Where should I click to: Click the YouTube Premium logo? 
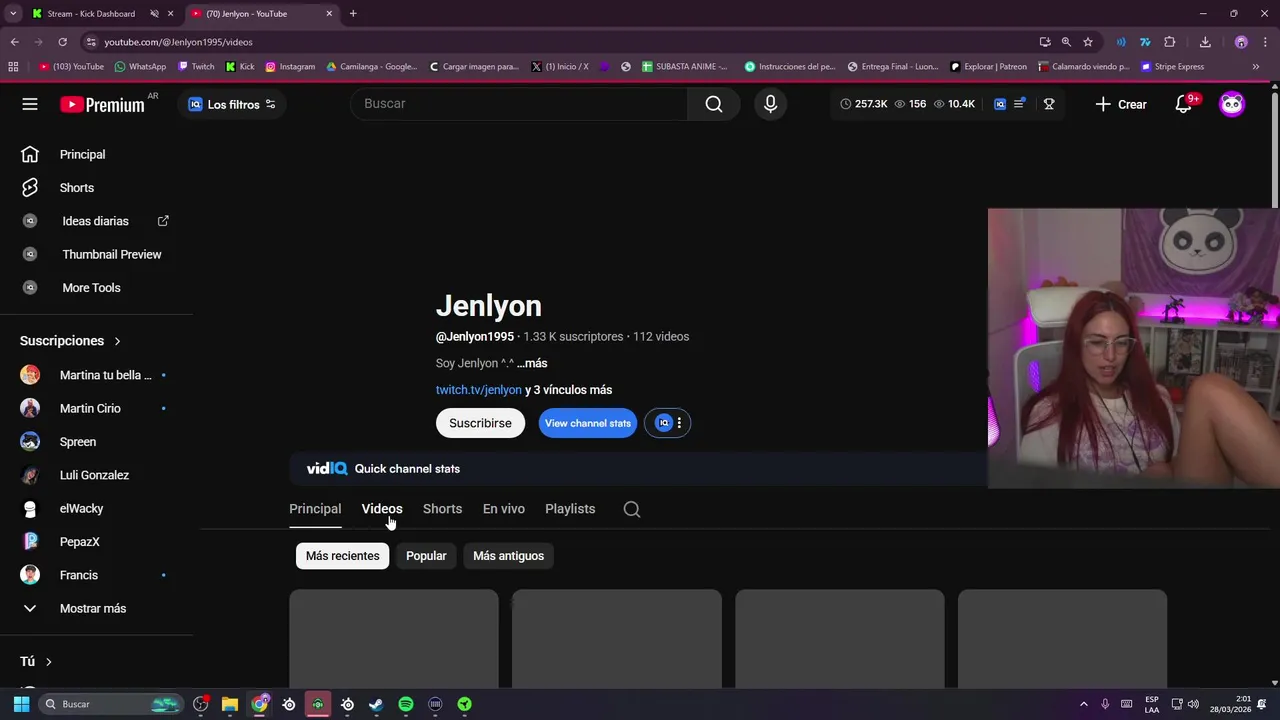[102, 104]
